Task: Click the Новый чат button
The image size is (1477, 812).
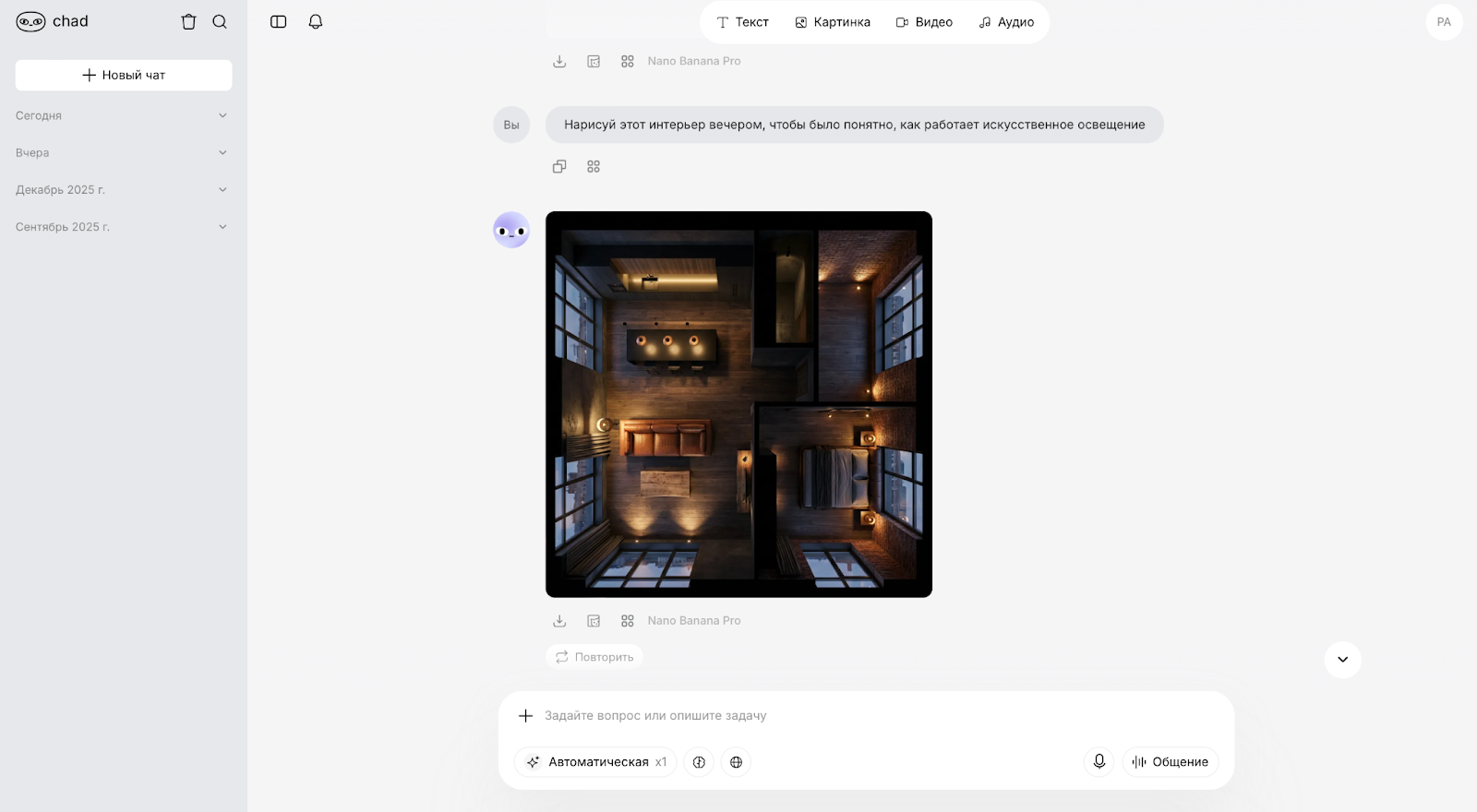Action: [124, 76]
